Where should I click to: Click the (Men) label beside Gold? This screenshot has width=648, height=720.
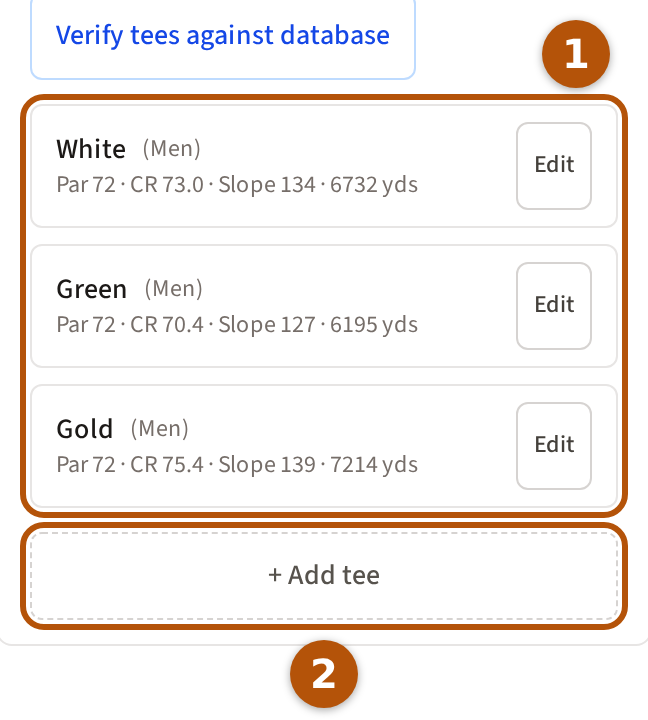coord(159,429)
